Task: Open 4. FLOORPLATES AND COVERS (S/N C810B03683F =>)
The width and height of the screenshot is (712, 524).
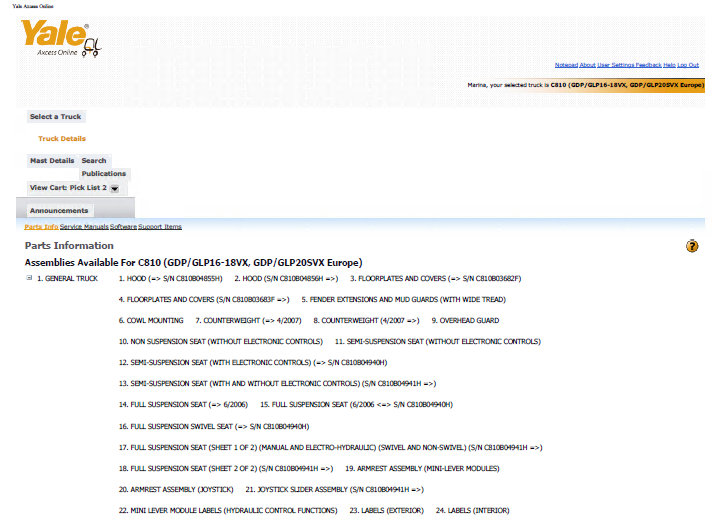Action: coord(204,300)
